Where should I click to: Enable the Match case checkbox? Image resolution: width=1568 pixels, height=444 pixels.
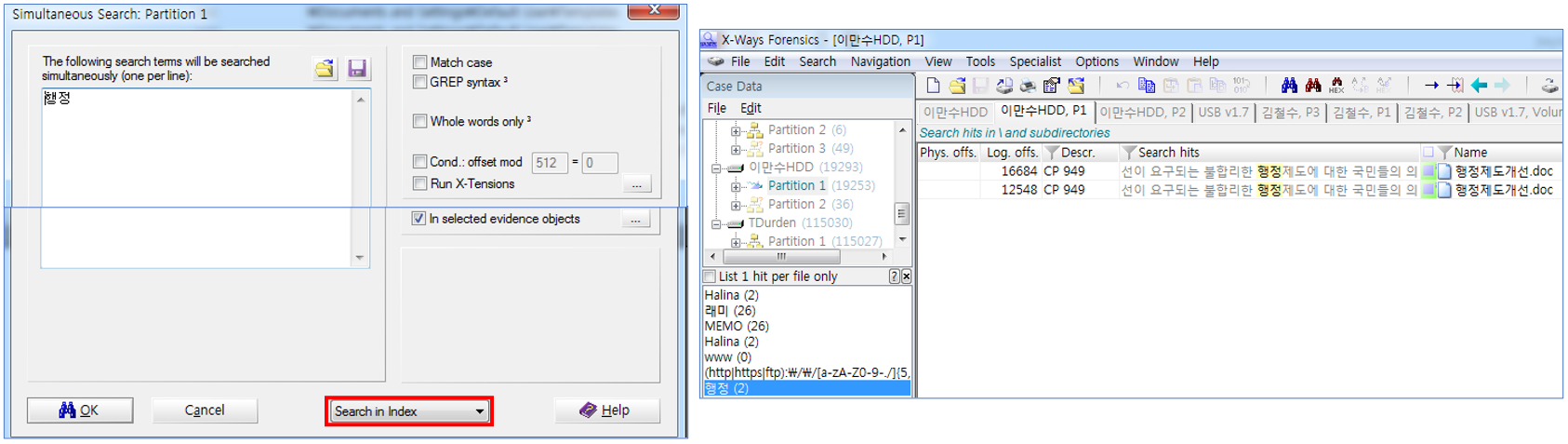pyautogui.click(x=419, y=62)
